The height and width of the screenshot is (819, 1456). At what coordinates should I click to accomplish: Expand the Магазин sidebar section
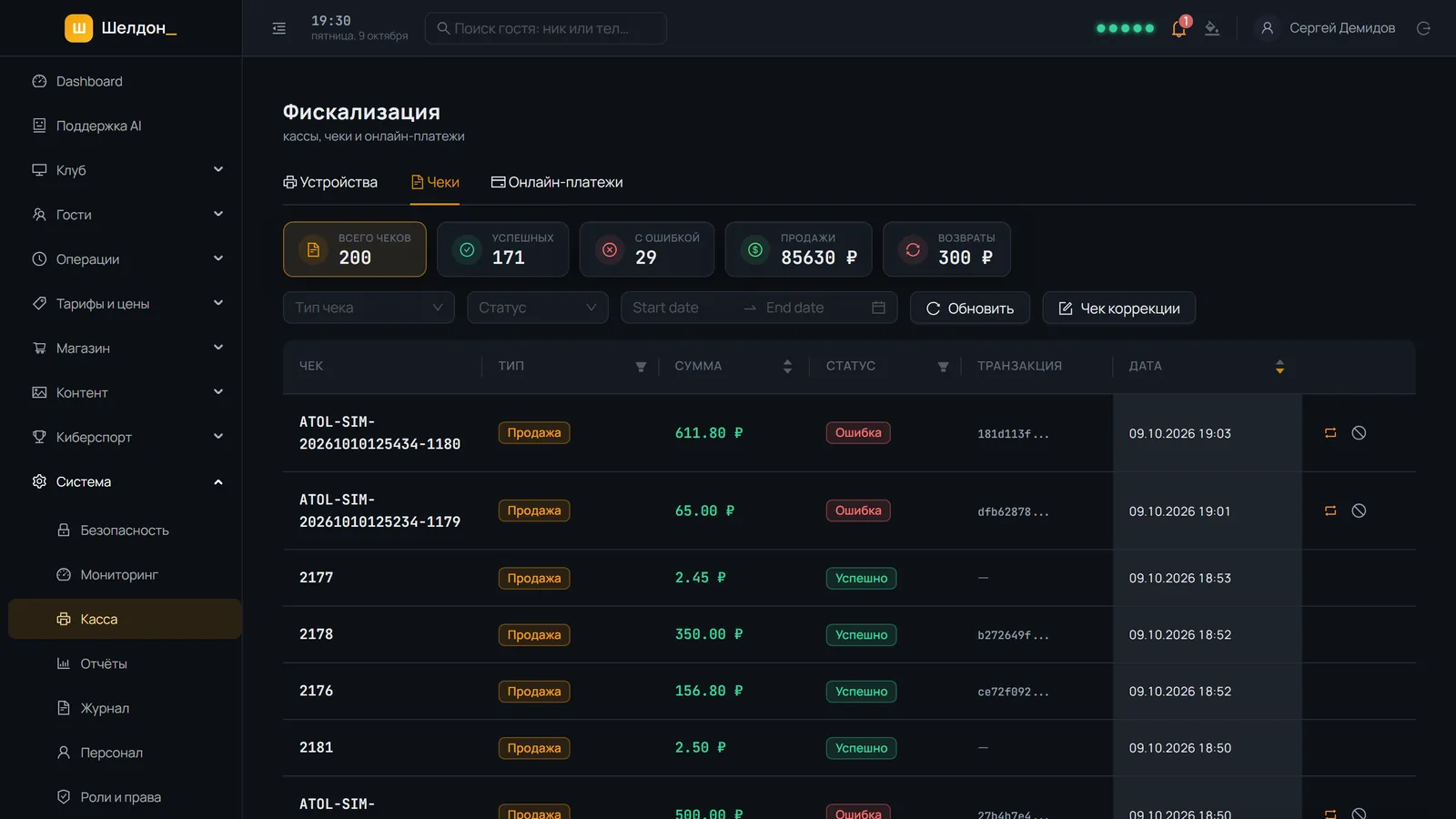(x=126, y=348)
